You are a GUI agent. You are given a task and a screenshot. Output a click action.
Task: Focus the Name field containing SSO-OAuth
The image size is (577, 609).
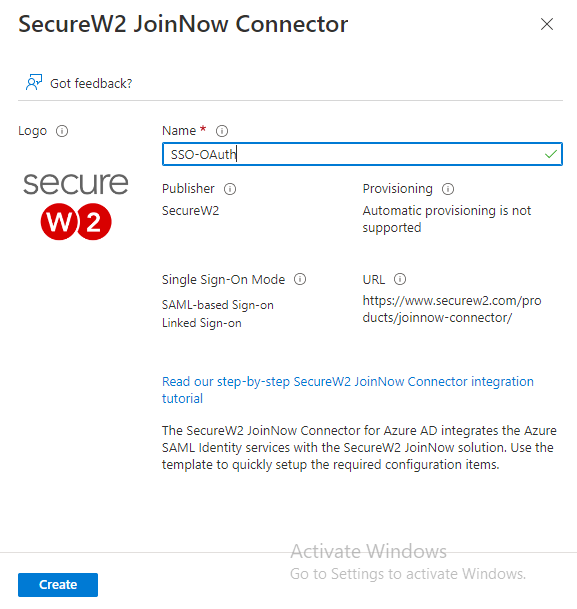(362, 154)
